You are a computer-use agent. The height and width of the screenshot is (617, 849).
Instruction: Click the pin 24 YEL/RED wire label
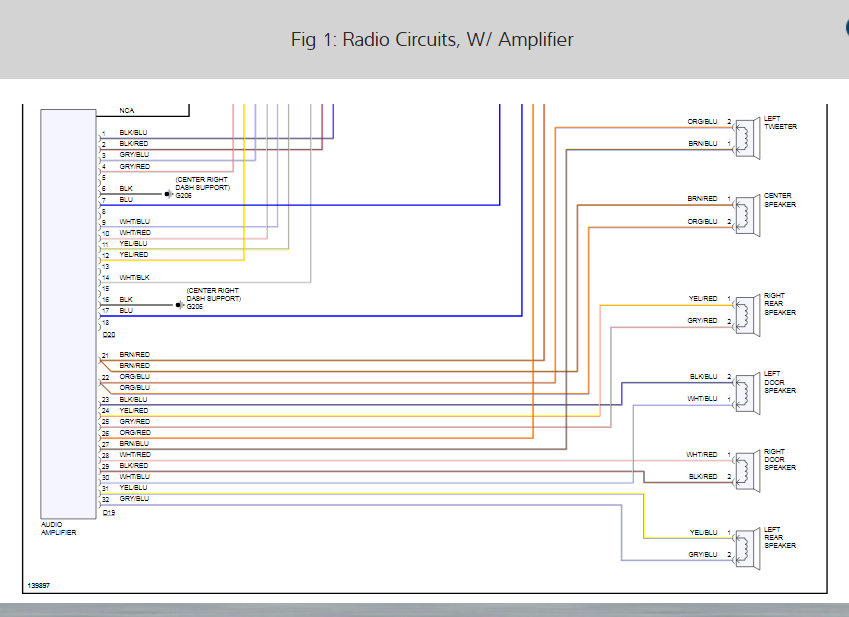coord(134,410)
